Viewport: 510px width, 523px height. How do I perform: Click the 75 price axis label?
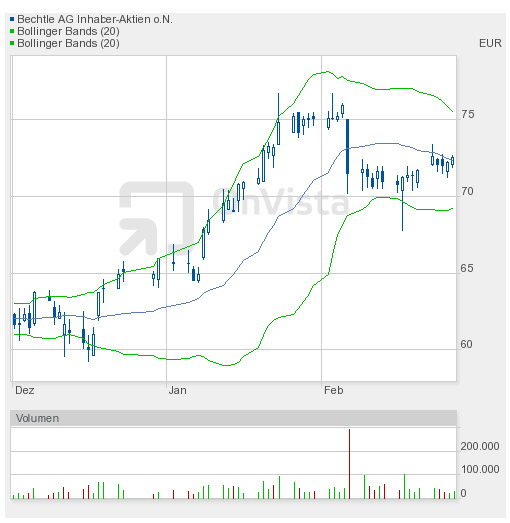pyautogui.click(x=467, y=114)
